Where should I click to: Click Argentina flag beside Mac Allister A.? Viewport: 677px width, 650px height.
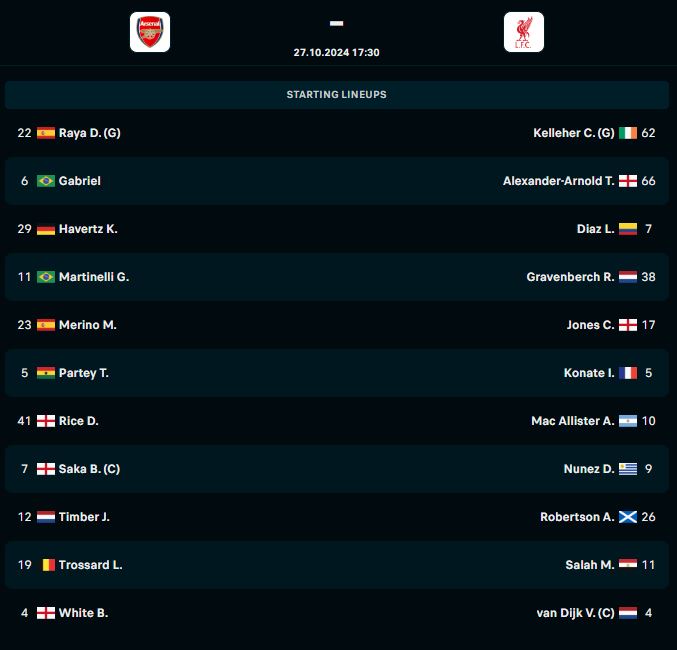click(x=628, y=421)
